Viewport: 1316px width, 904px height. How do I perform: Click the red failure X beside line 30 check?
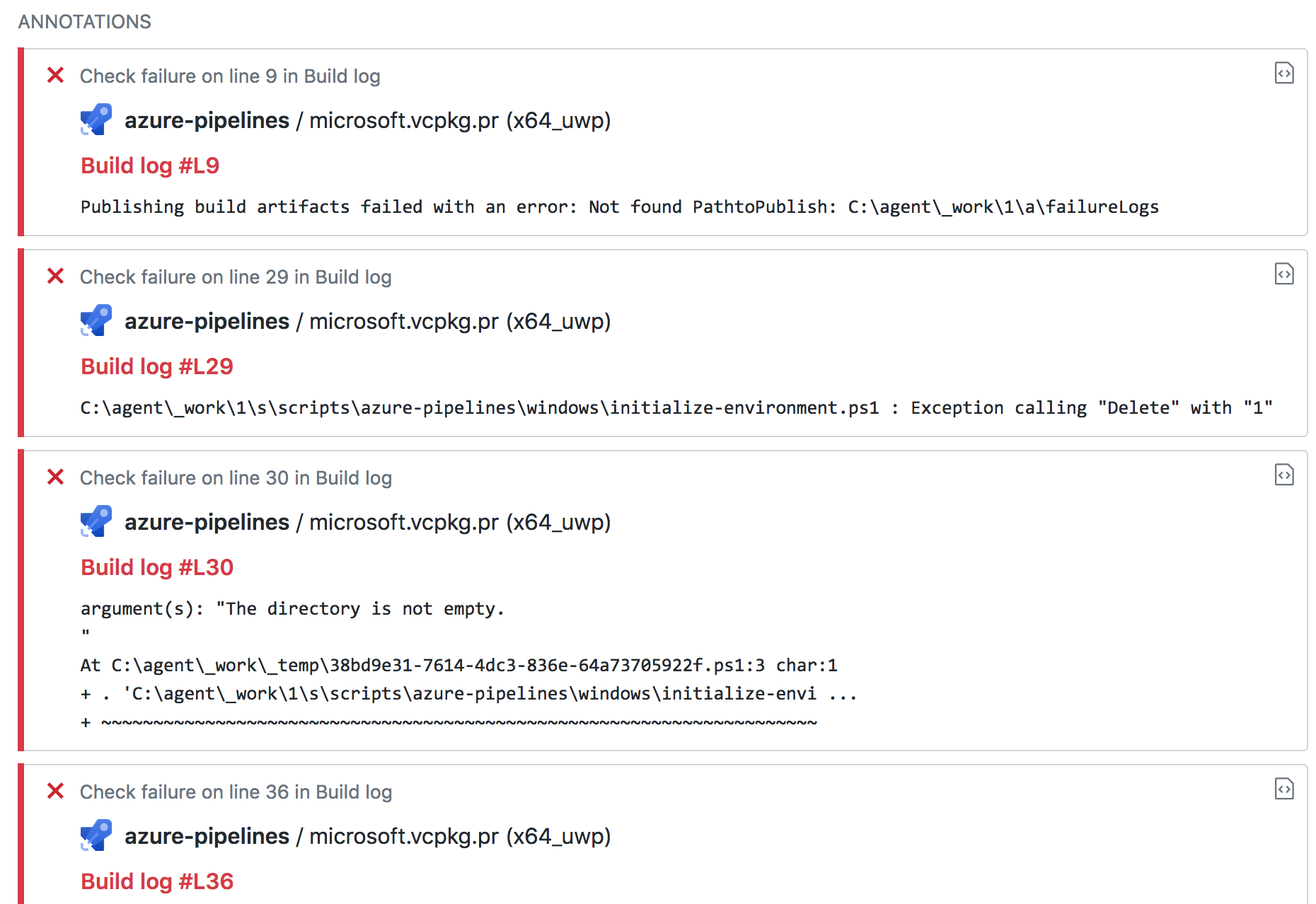(x=55, y=477)
